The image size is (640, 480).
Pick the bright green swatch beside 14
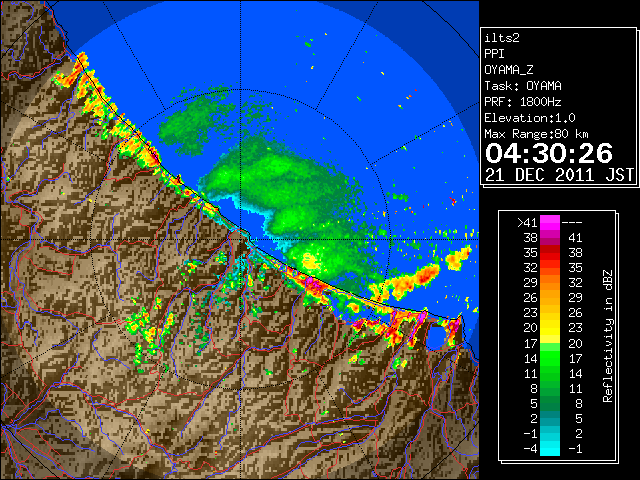click(x=550, y=358)
